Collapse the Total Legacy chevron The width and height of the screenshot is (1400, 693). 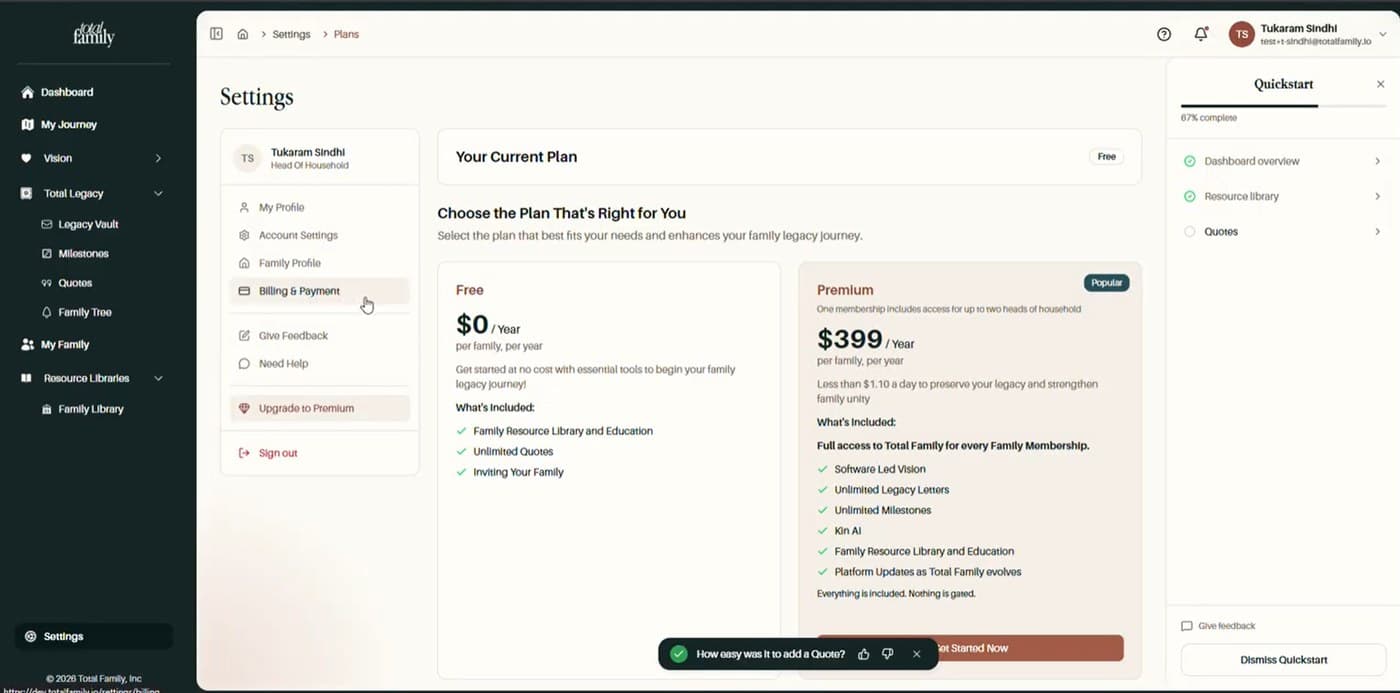coord(158,194)
